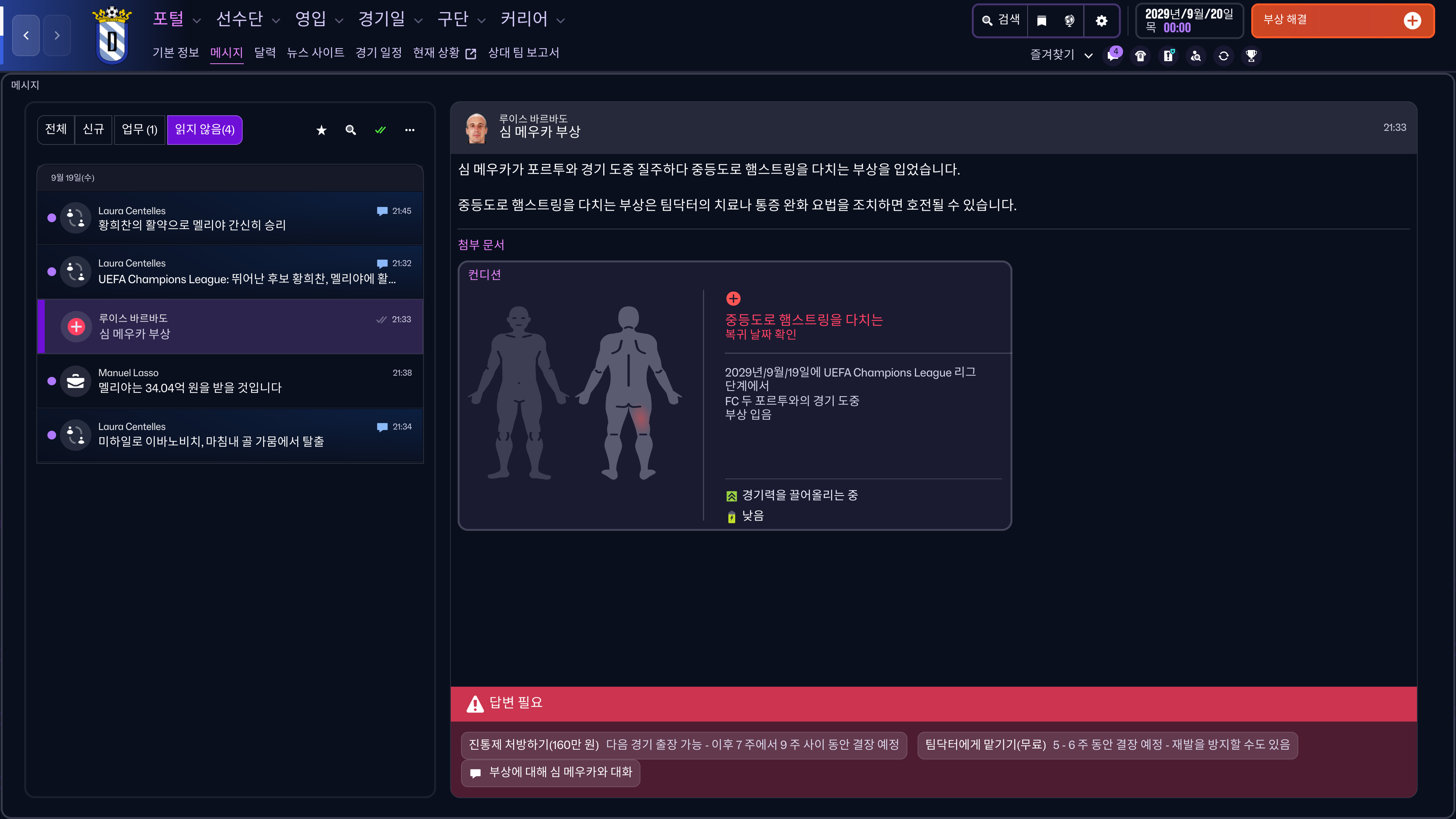Switch to the 달력 tab
Viewport: 1456px width, 819px height.
265,53
